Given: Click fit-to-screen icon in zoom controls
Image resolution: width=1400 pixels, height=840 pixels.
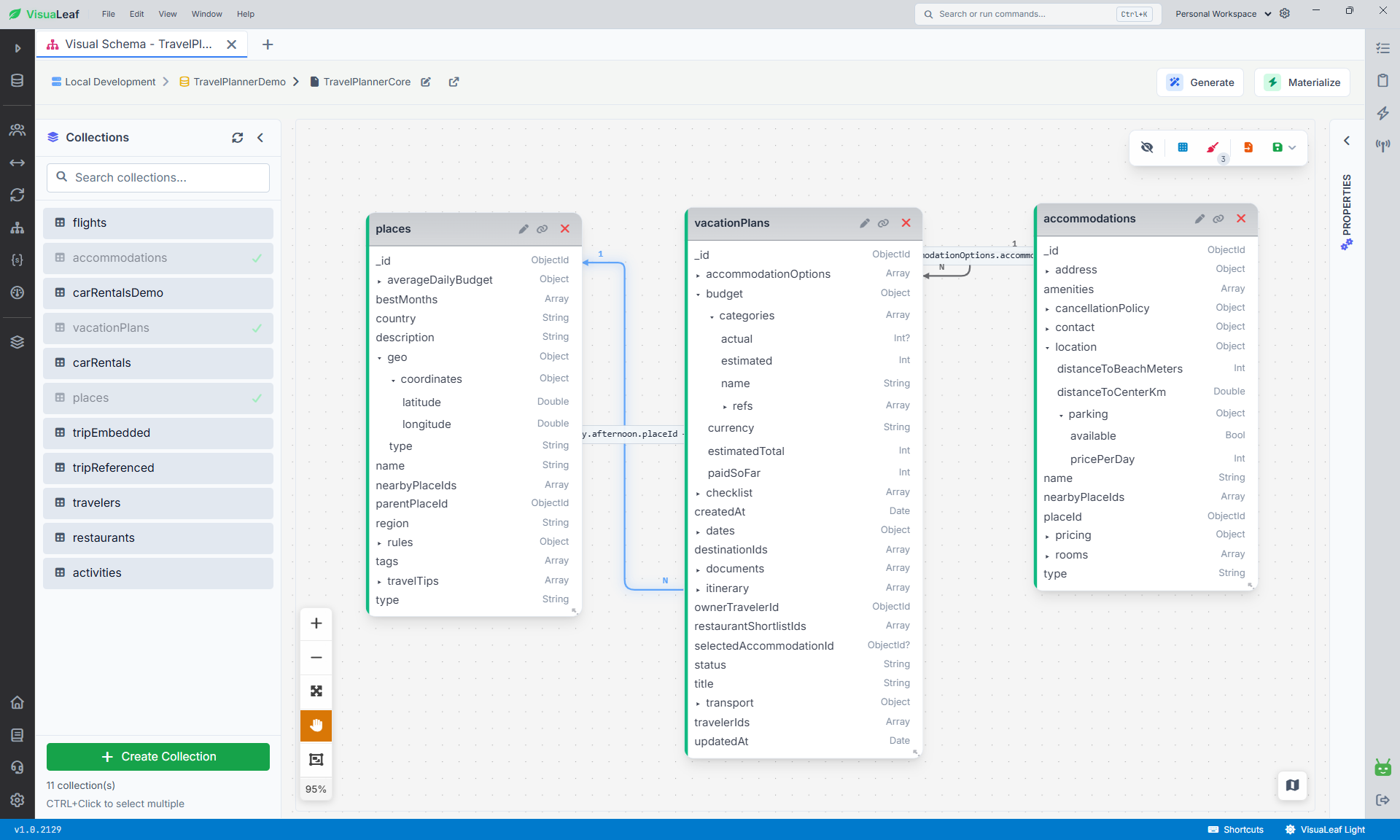Looking at the screenshot, I should (x=316, y=691).
